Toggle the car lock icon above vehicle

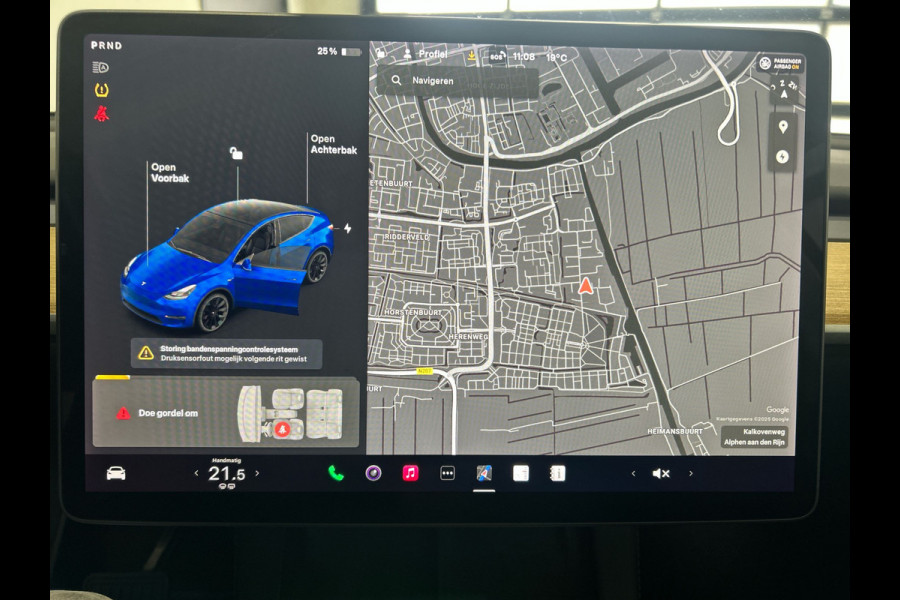click(x=236, y=153)
